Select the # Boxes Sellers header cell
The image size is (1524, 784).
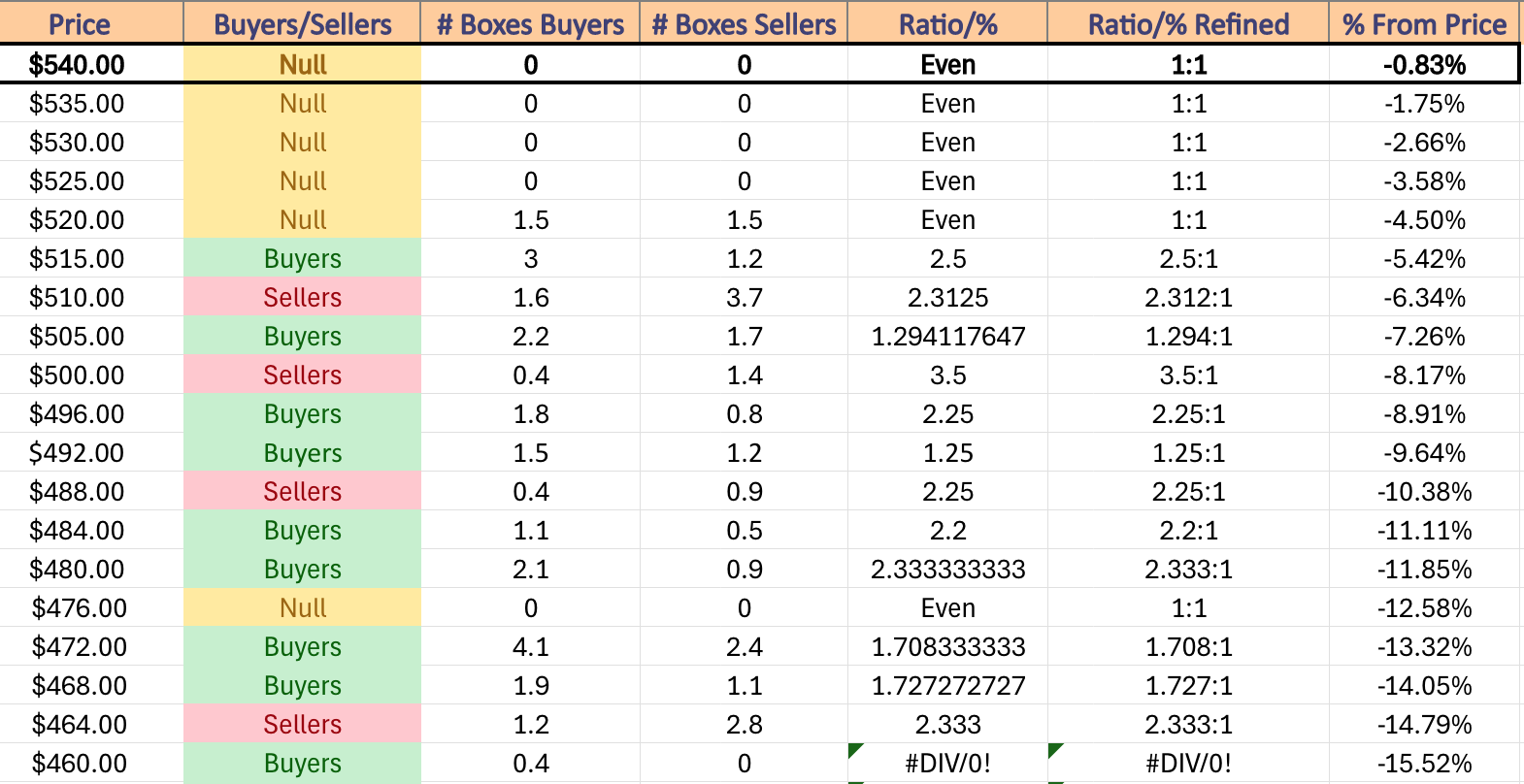pos(744,22)
